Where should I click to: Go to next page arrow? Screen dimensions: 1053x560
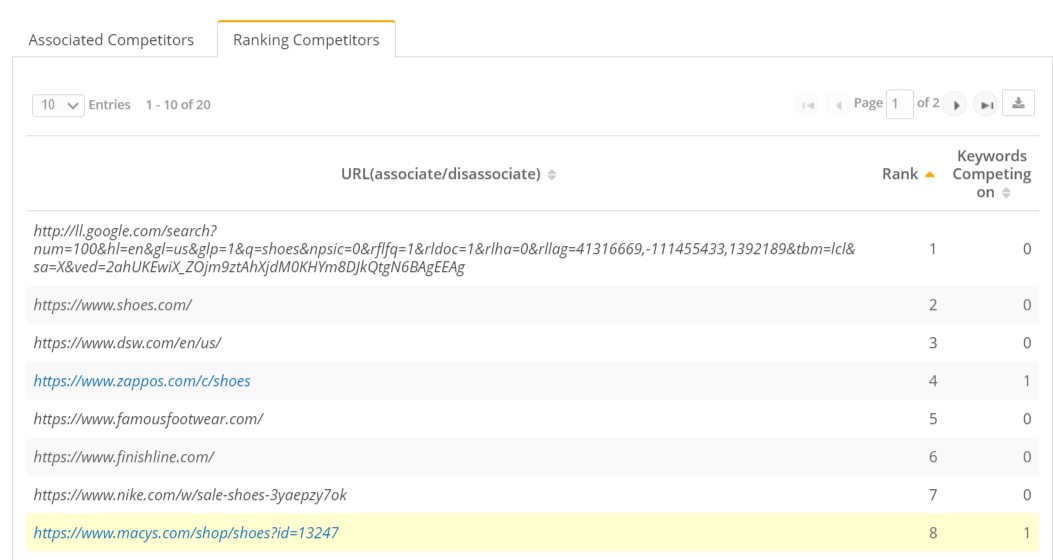coord(955,105)
